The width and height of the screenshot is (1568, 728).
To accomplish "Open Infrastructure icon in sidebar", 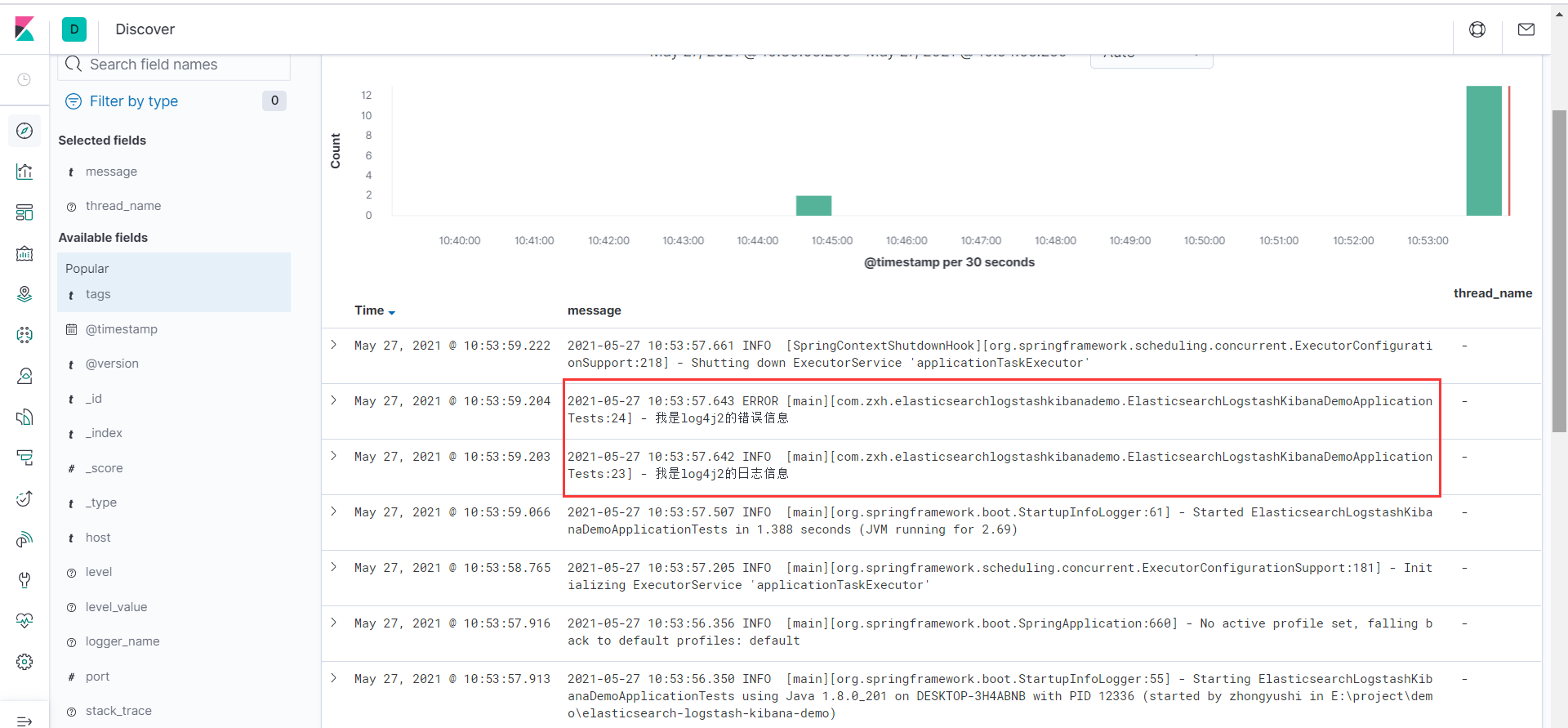I will point(24,376).
